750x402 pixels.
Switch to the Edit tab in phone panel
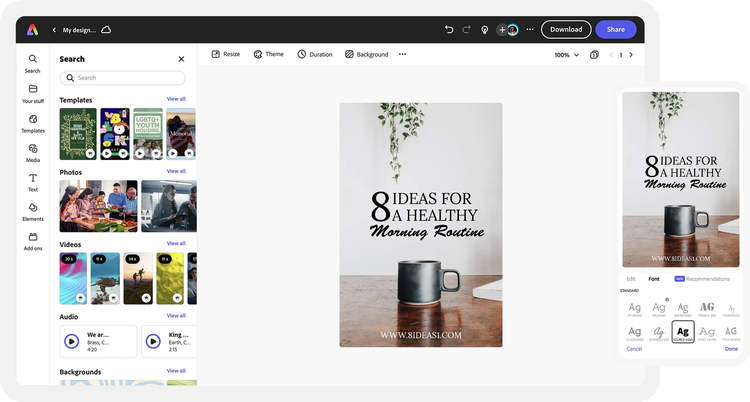tap(631, 279)
